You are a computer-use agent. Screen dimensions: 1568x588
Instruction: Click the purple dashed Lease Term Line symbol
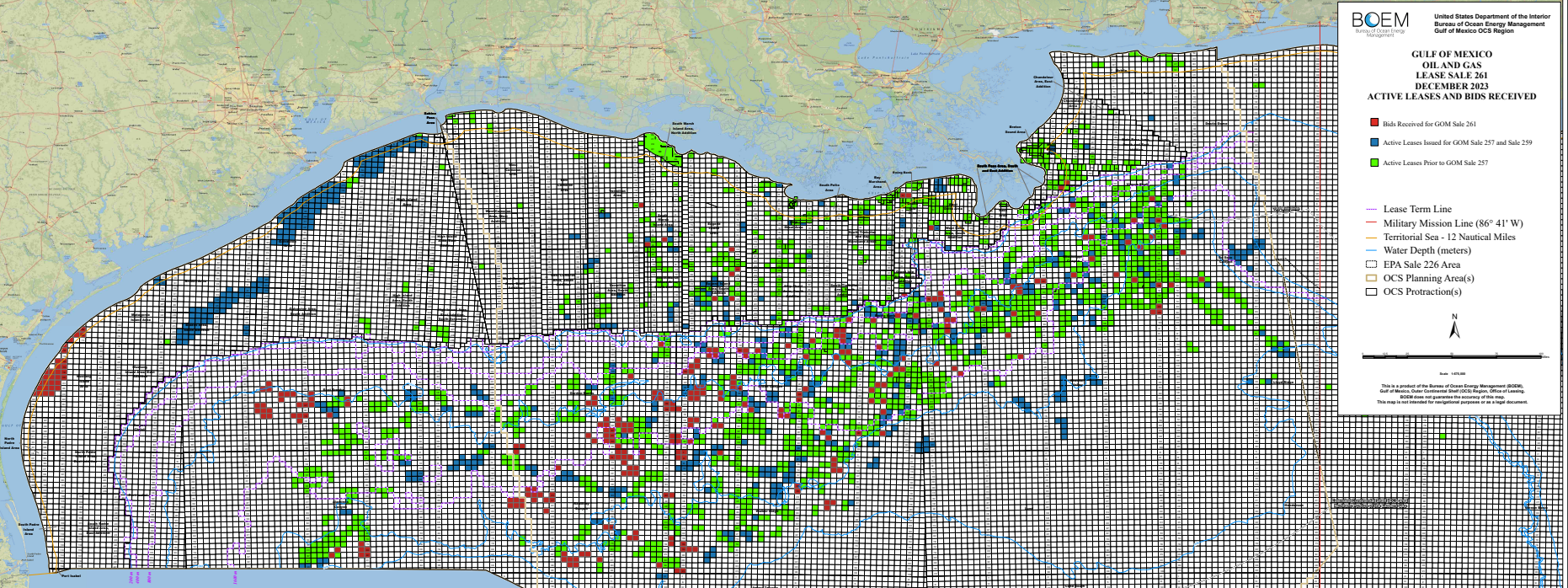[1371, 209]
